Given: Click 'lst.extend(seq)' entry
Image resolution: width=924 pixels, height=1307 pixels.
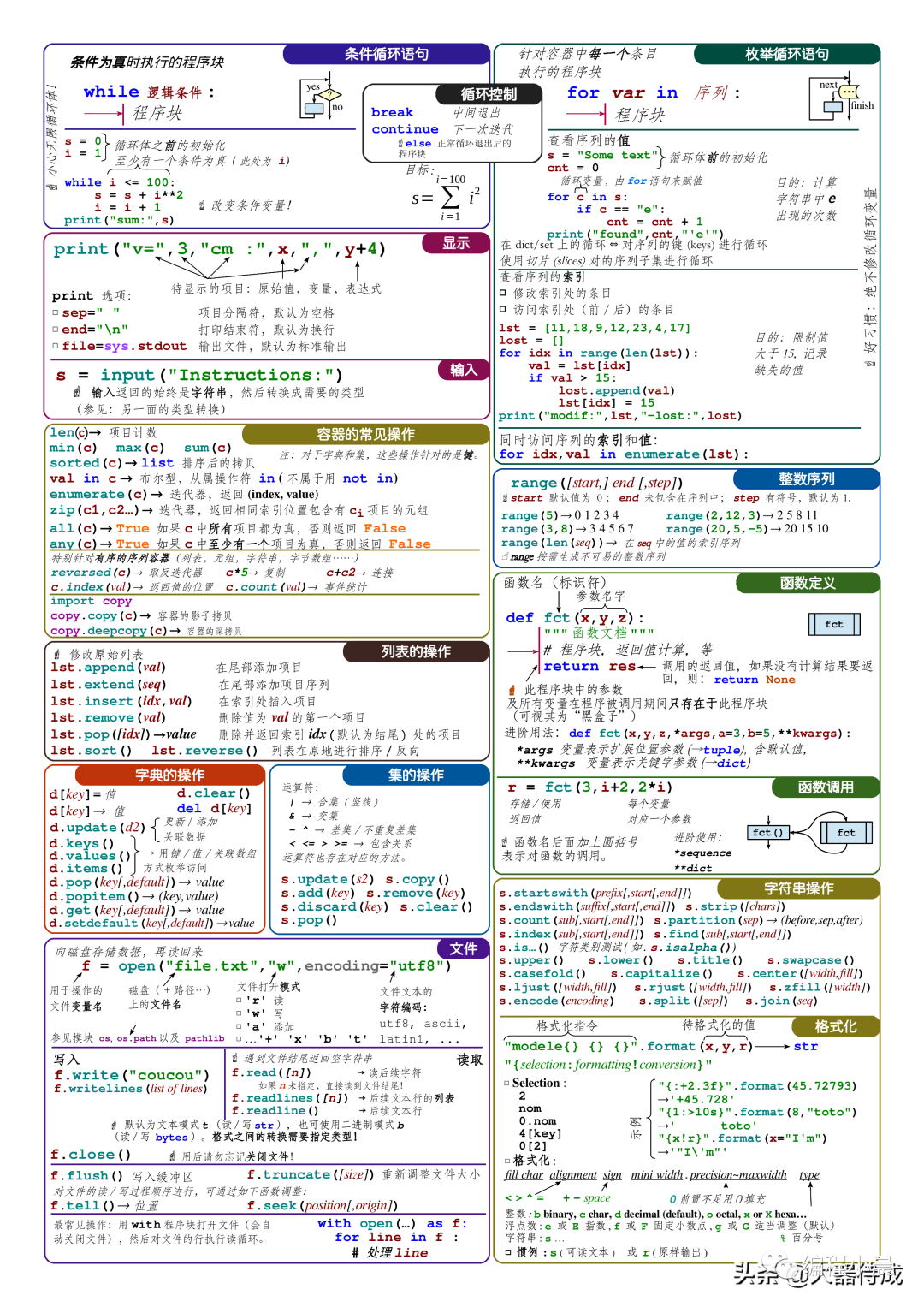Looking at the screenshot, I should pos(108,685).
